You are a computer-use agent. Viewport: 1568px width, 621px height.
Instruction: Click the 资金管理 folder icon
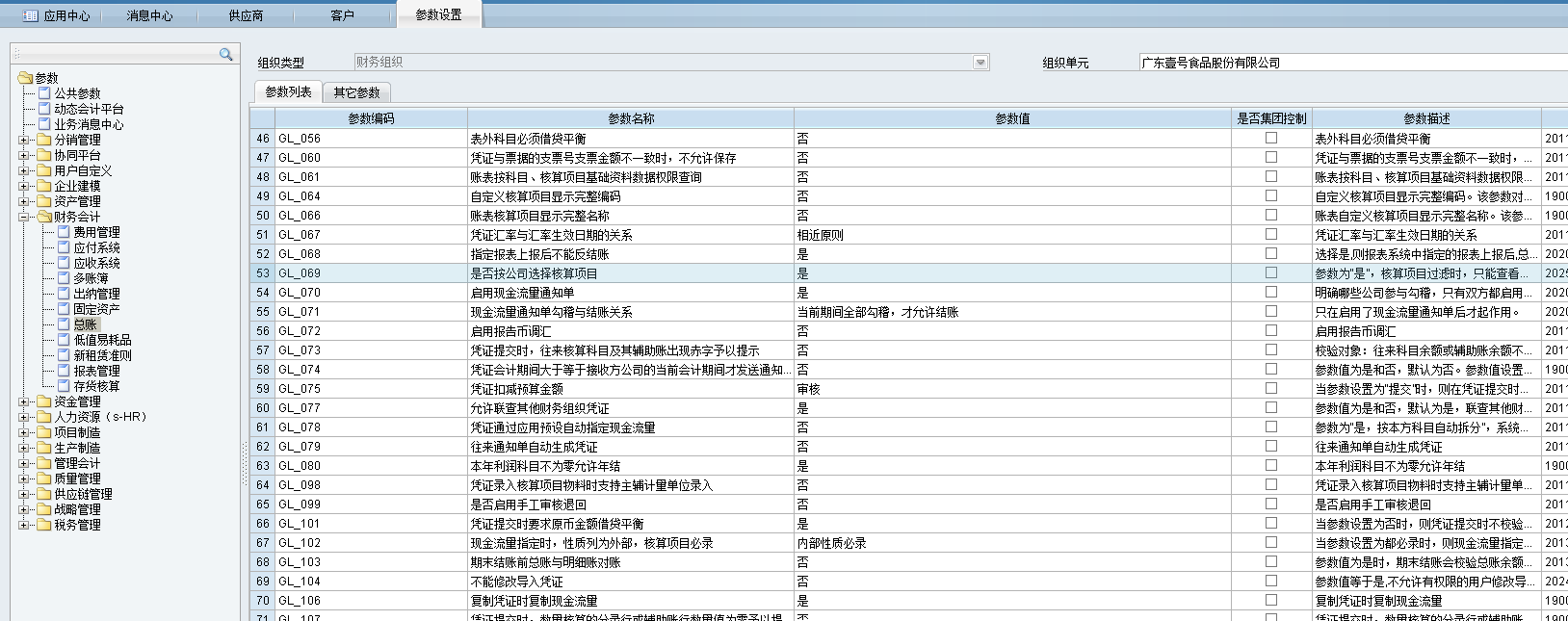pos(44,401)
